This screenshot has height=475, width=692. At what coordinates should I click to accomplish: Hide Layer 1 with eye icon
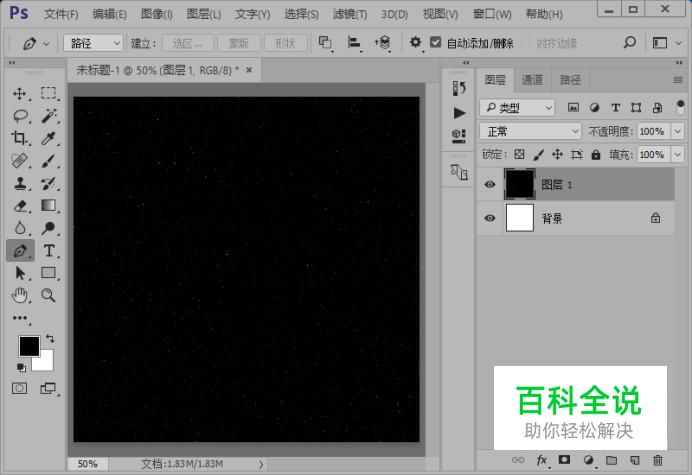tap(490, 185)
